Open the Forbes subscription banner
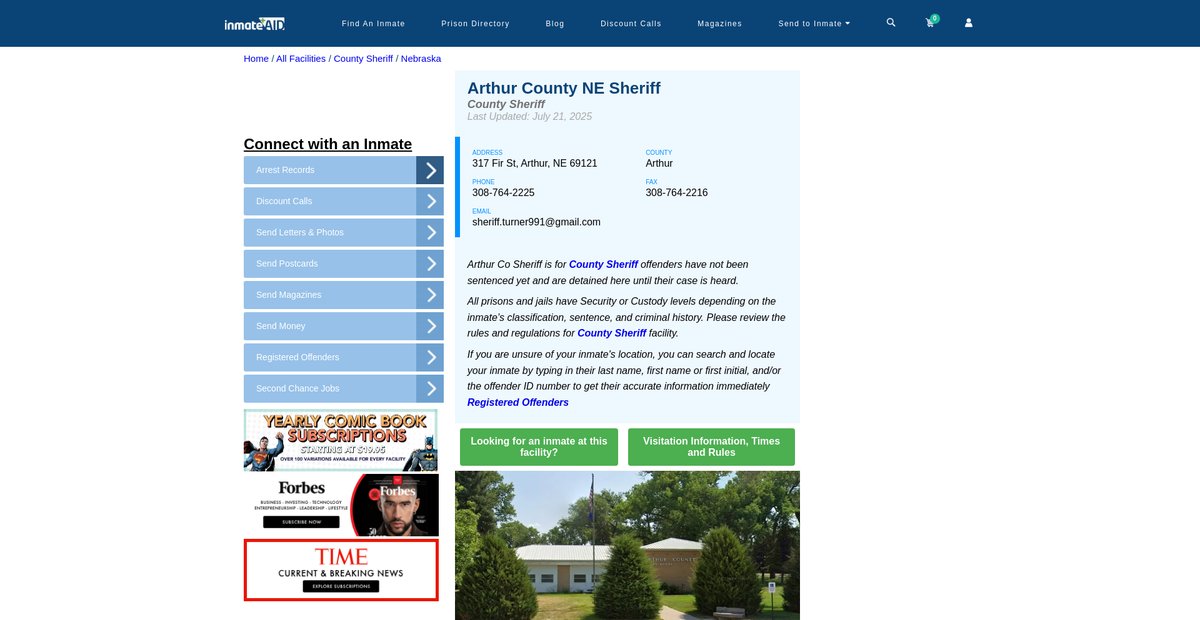This screenshot has height=620, width=1200. pos(341,505)
